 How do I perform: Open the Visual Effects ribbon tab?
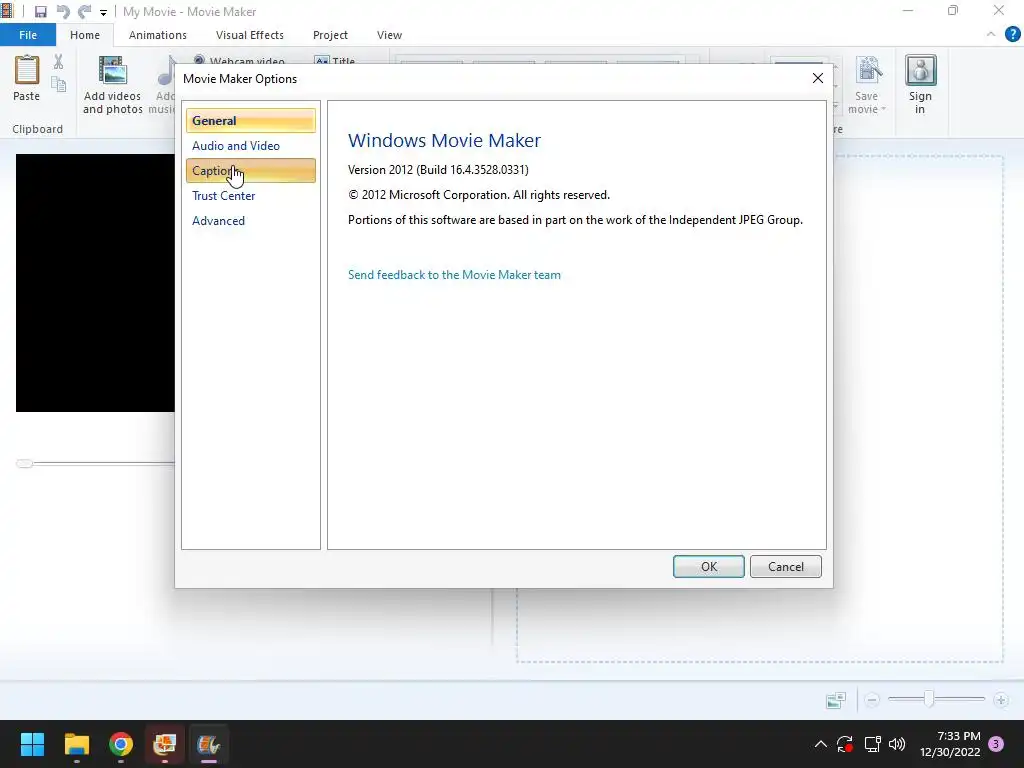tap(249, 35)
